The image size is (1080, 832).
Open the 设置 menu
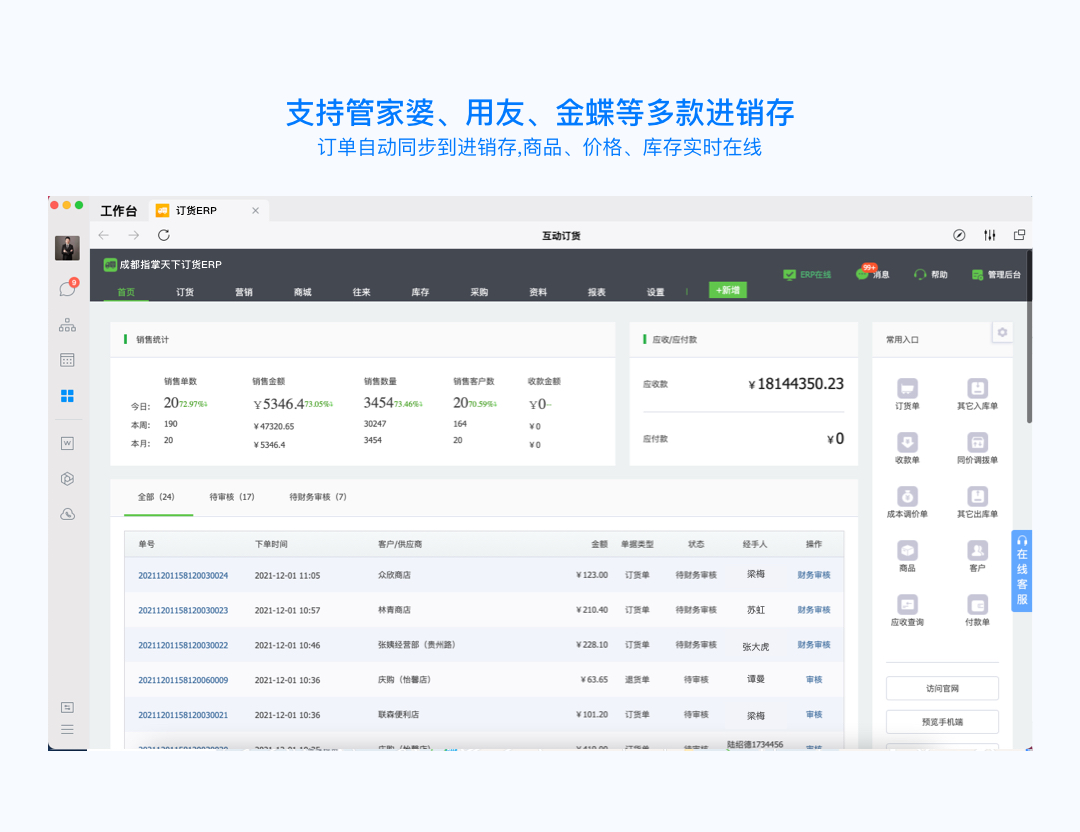pyautogui.click(x=656, y=292)
